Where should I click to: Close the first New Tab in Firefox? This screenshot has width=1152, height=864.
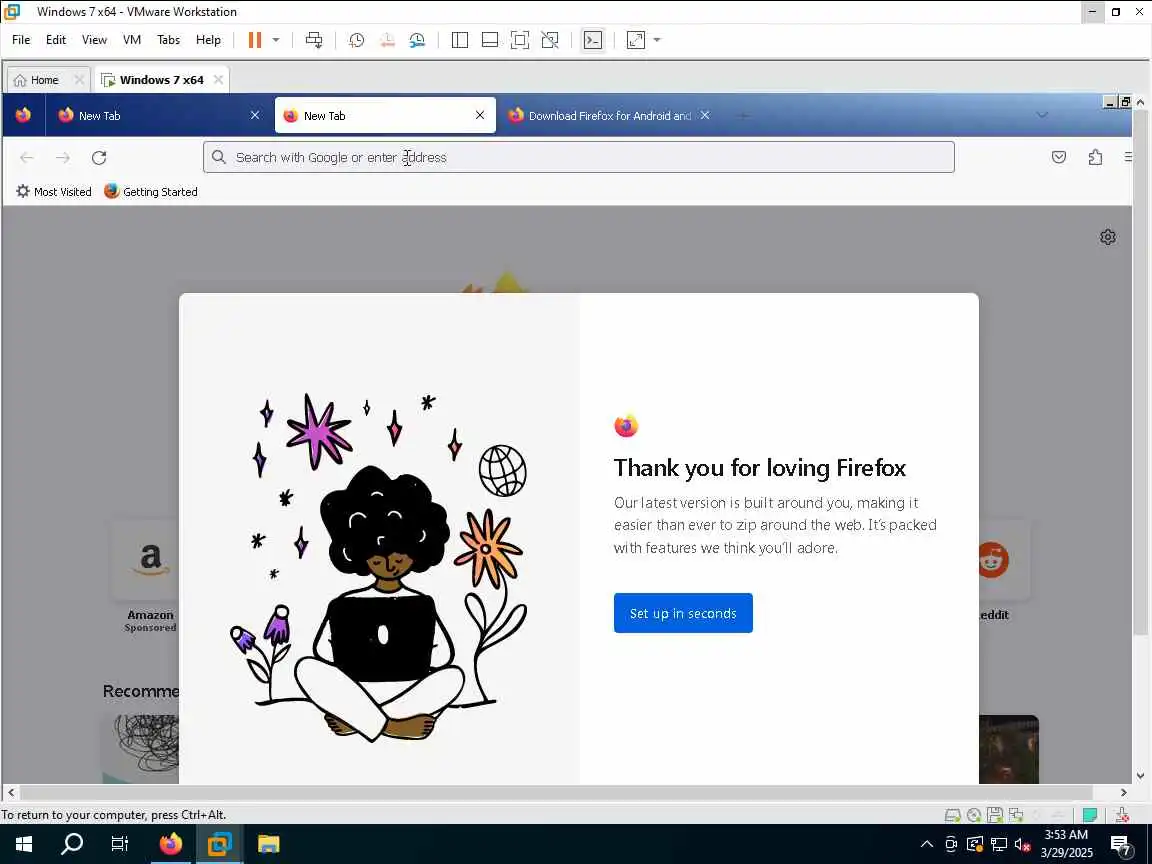coord(255,115)
